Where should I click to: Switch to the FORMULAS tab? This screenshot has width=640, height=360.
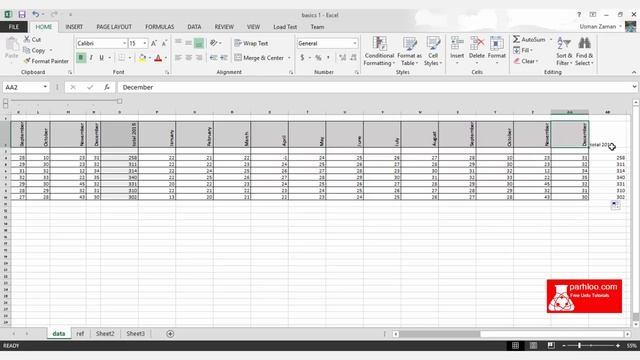pos(160,27)
